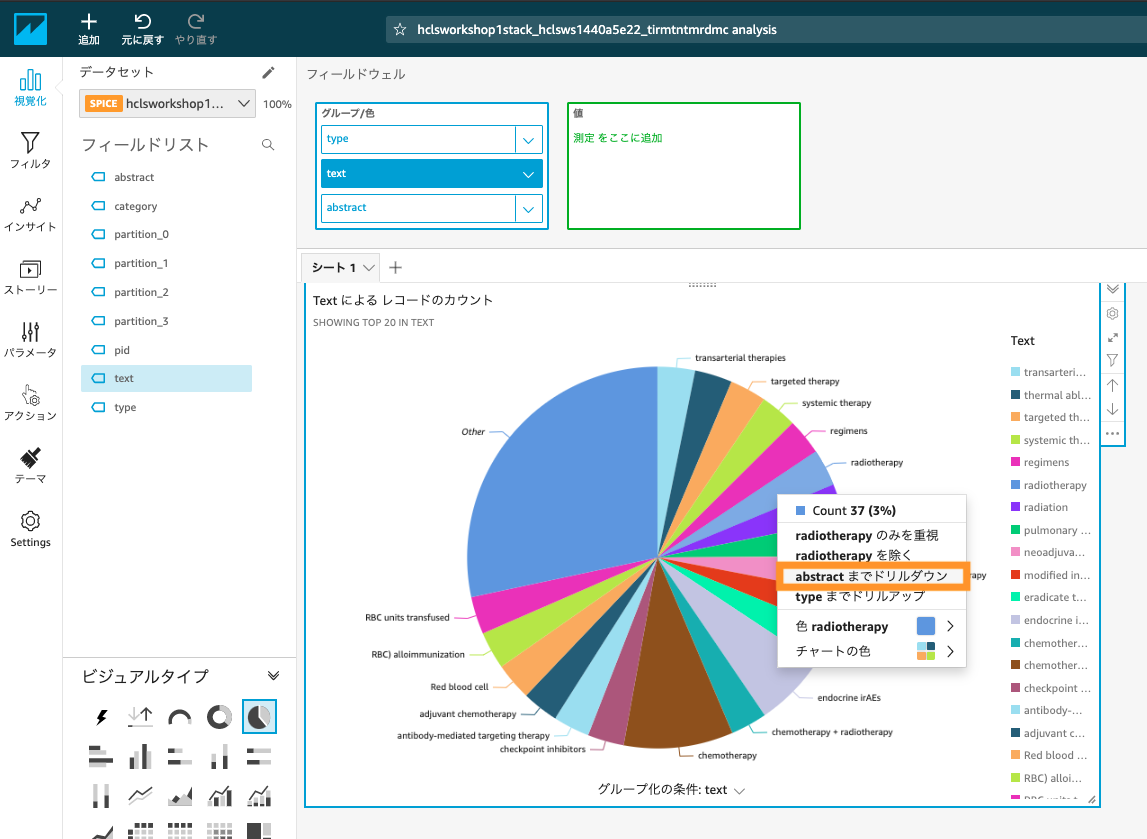Image resolution: width=1147 pixels, height=839 pixels.
Task: Choose the AutoGraph lightning visual type
Action: [101, 717]
